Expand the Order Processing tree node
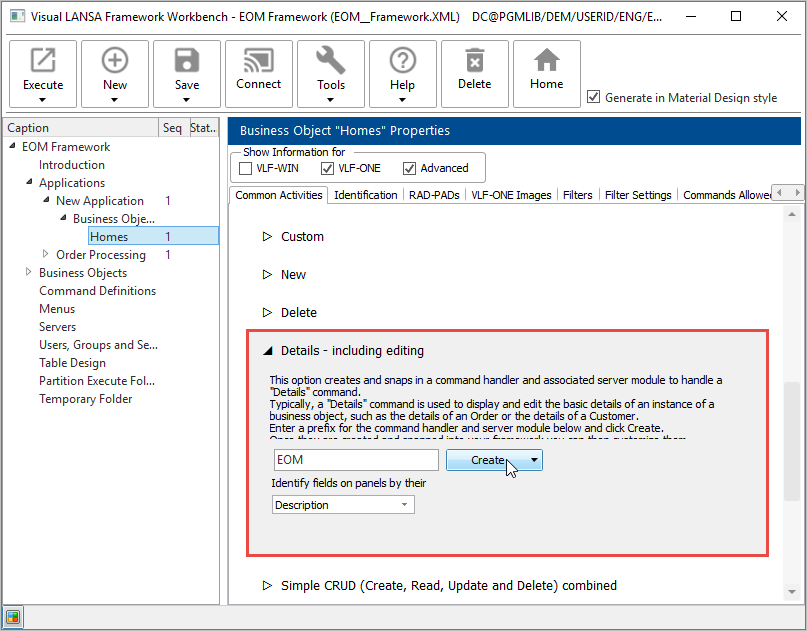The image size is (807, 631). click(x=46, y=254)
